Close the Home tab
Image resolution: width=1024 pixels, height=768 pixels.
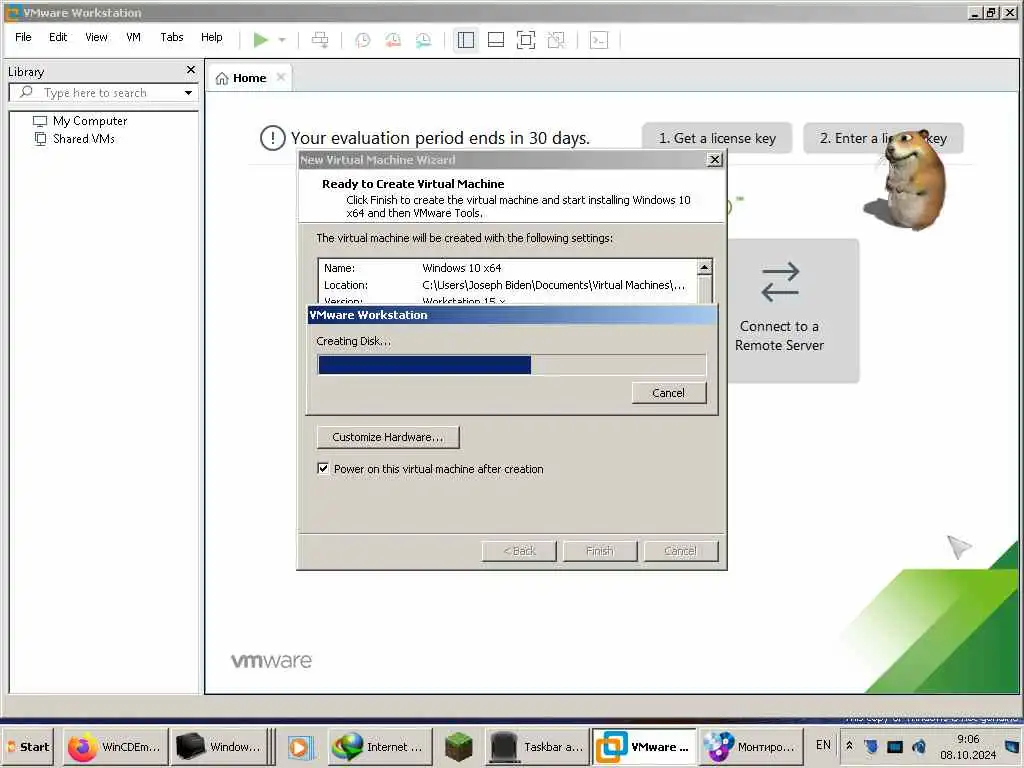point(281,77)
